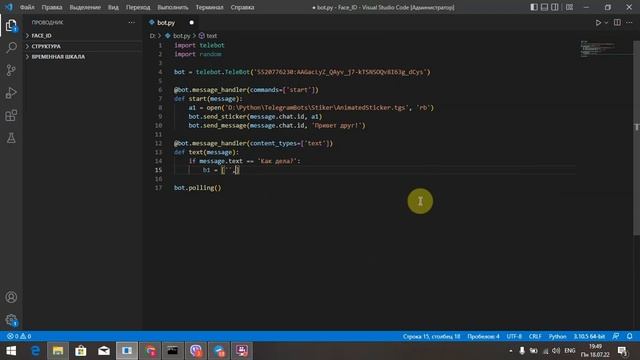This screenshot has height=360, width=640.
Task: Open the Файл menu
Action: tap(27, 7)
